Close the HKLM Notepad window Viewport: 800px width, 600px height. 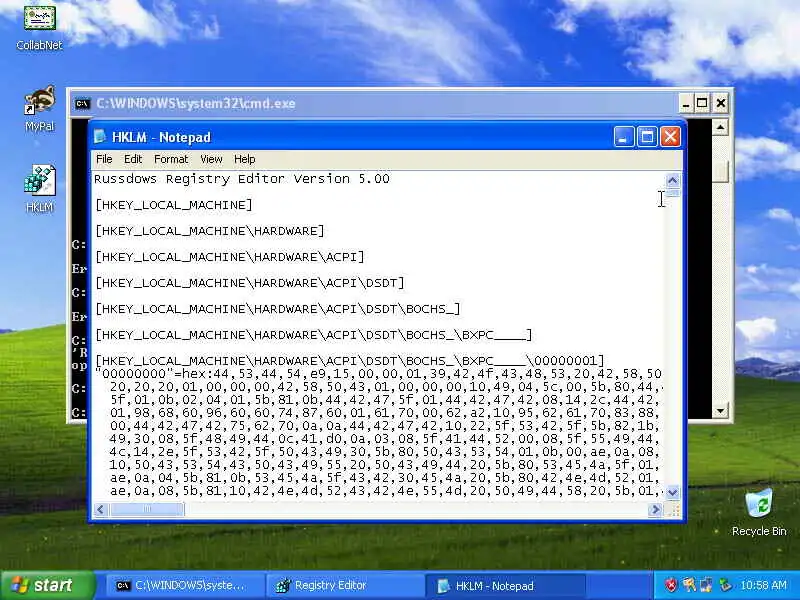[670, 137]
